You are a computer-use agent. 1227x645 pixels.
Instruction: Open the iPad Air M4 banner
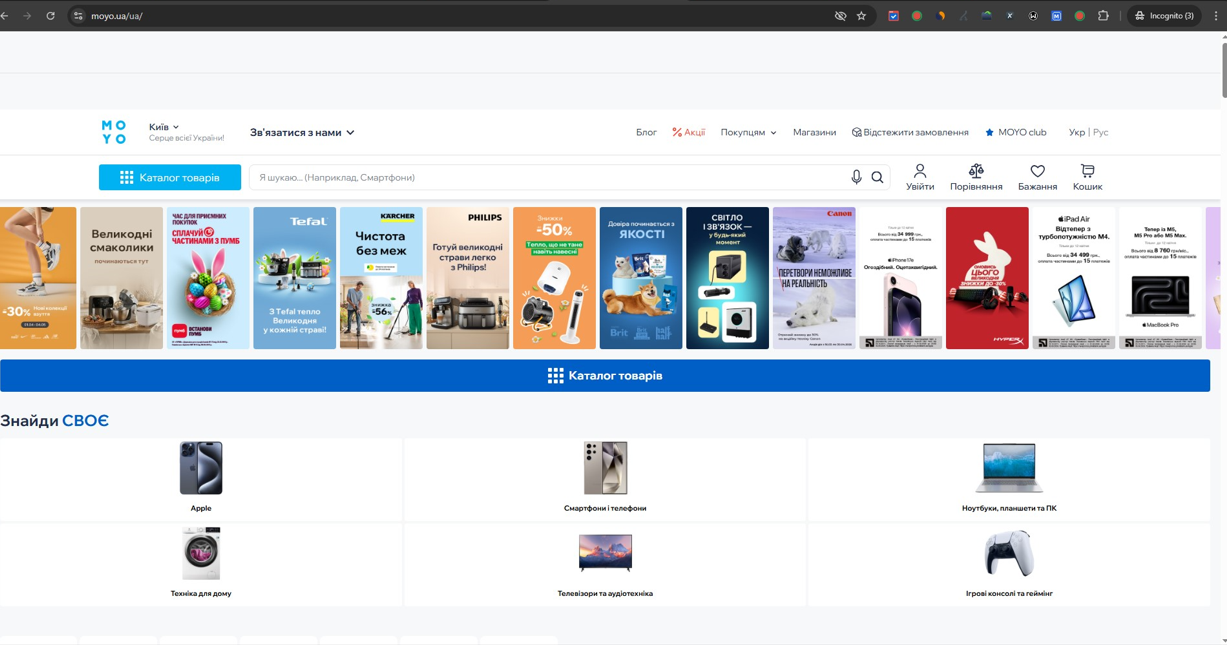[1074, 278]
